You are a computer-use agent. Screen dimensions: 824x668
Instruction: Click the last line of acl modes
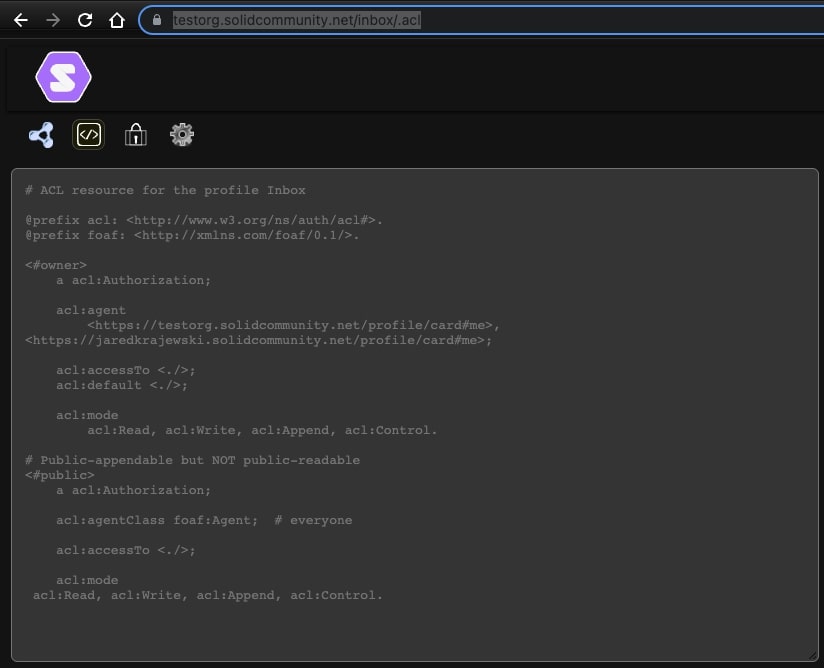click(208, 595)
